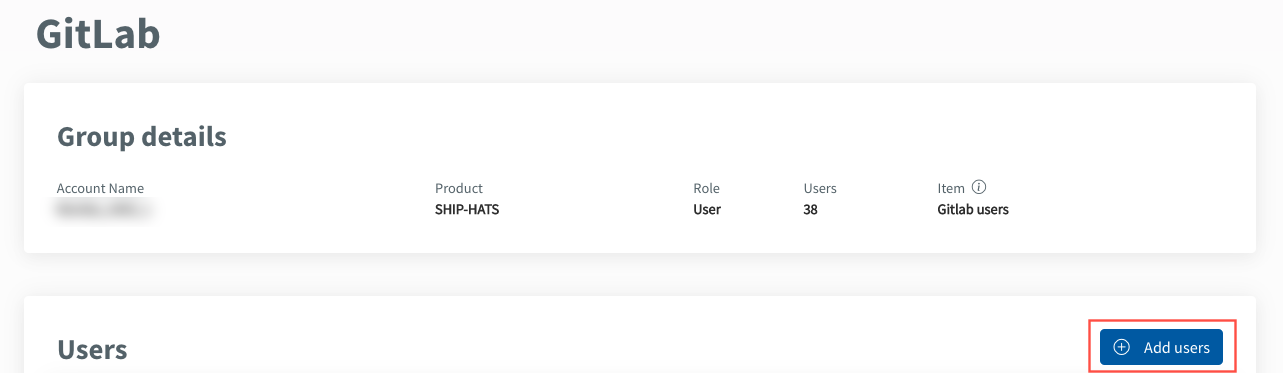Select the SHIP-HATS product value
The image size is (1283, 373).
(467, 210)
